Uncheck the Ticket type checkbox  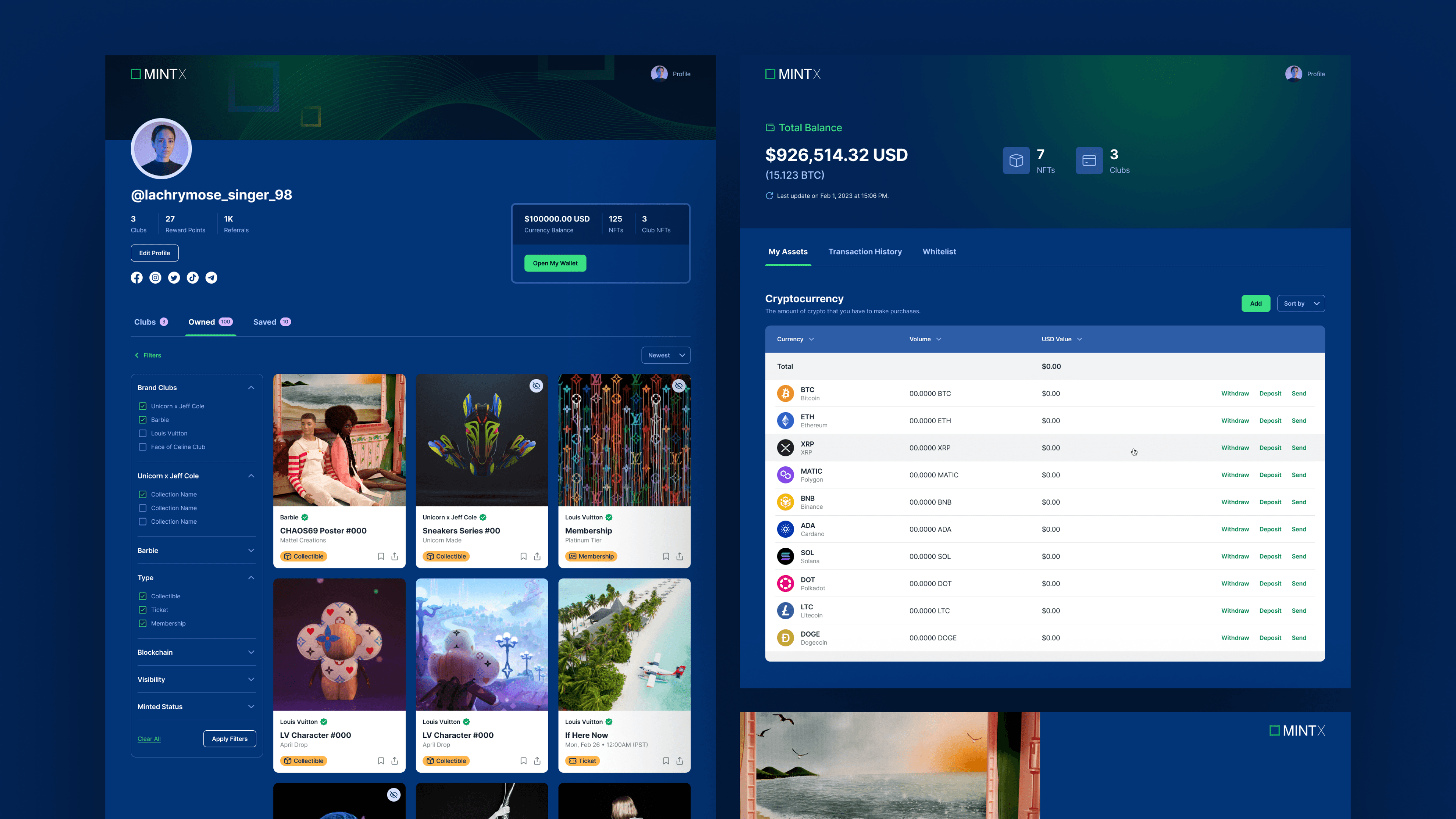[x=143, y=610]
